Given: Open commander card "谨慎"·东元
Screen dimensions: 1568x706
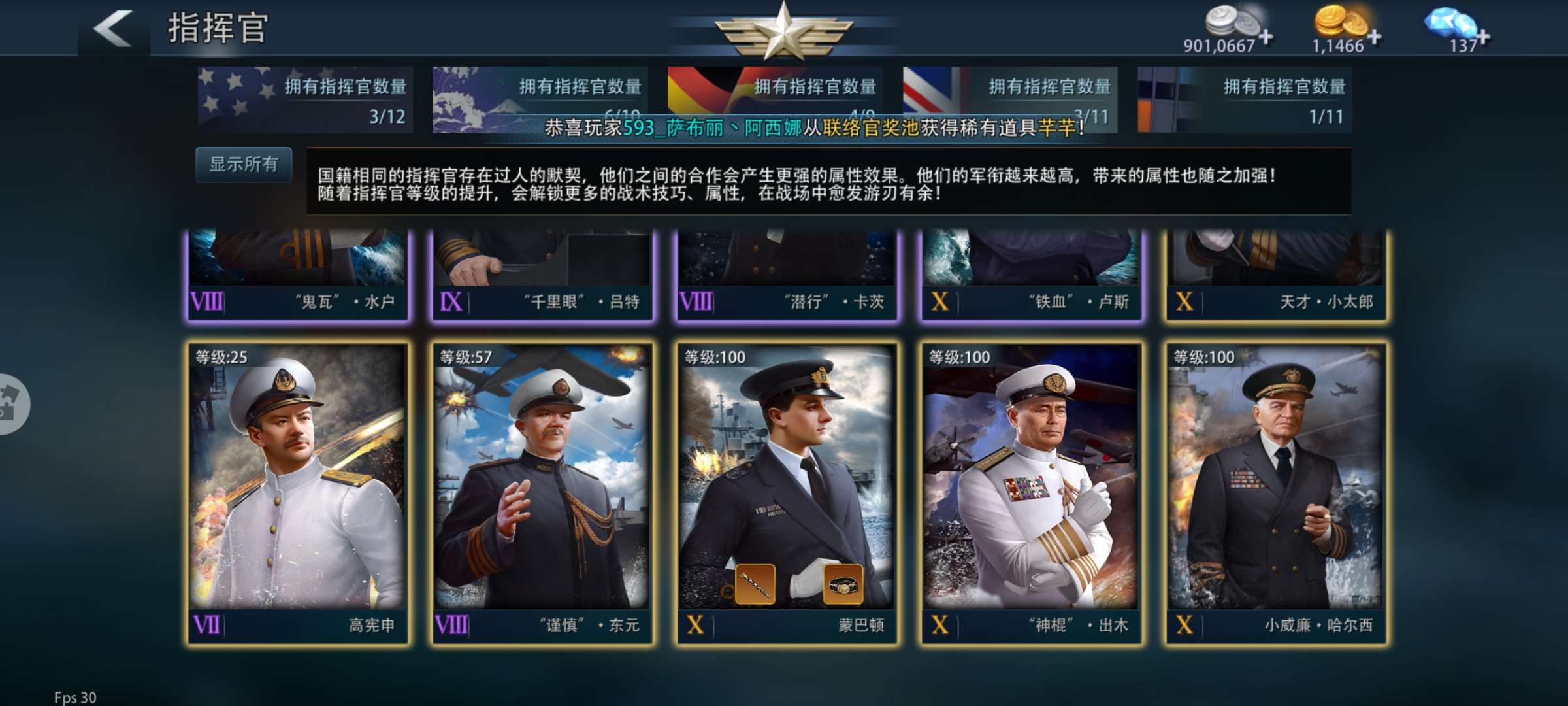Looking at the screenshot, I should pos(542,493).
